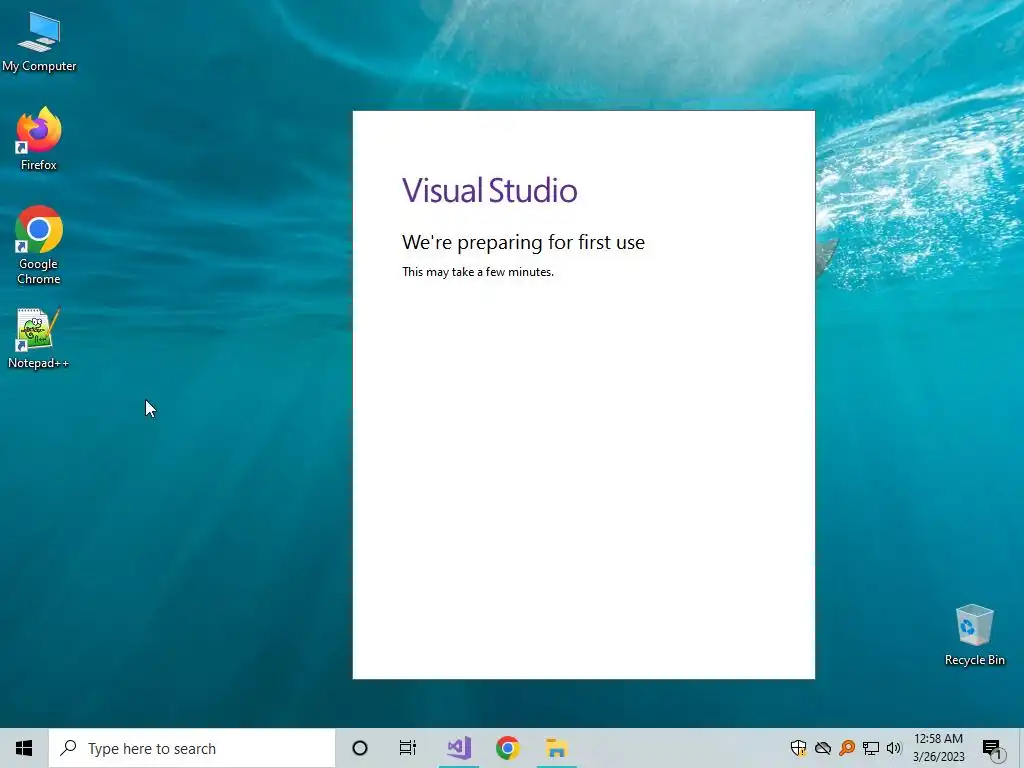Click the cloud sync tray icon
Viewport: 1024px width, 768px height.
(x=823, y=748)
